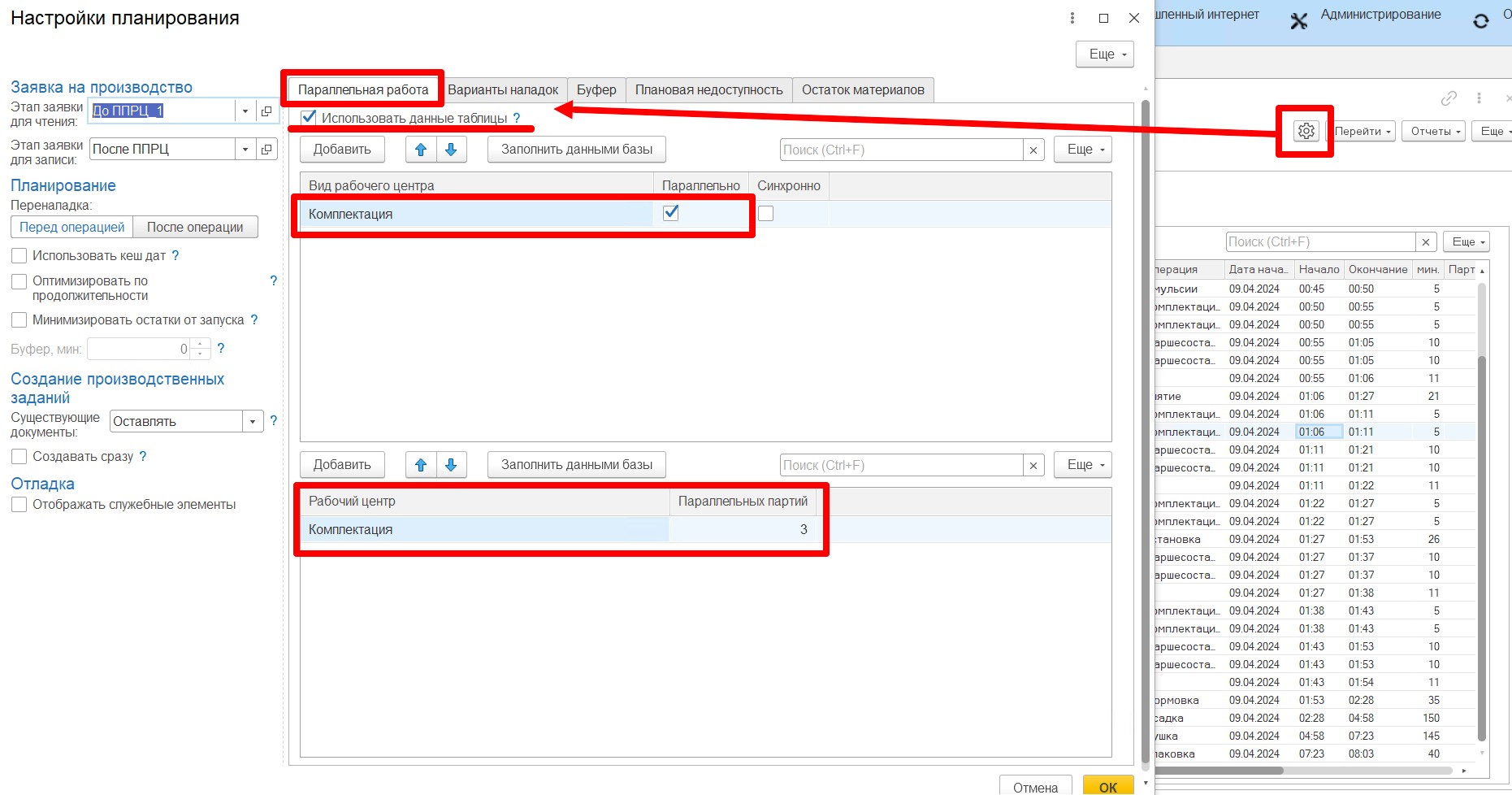Move row down in lower table
Image resolution: width=1512 pixels, height=795 pixels.
pos(451,465)
